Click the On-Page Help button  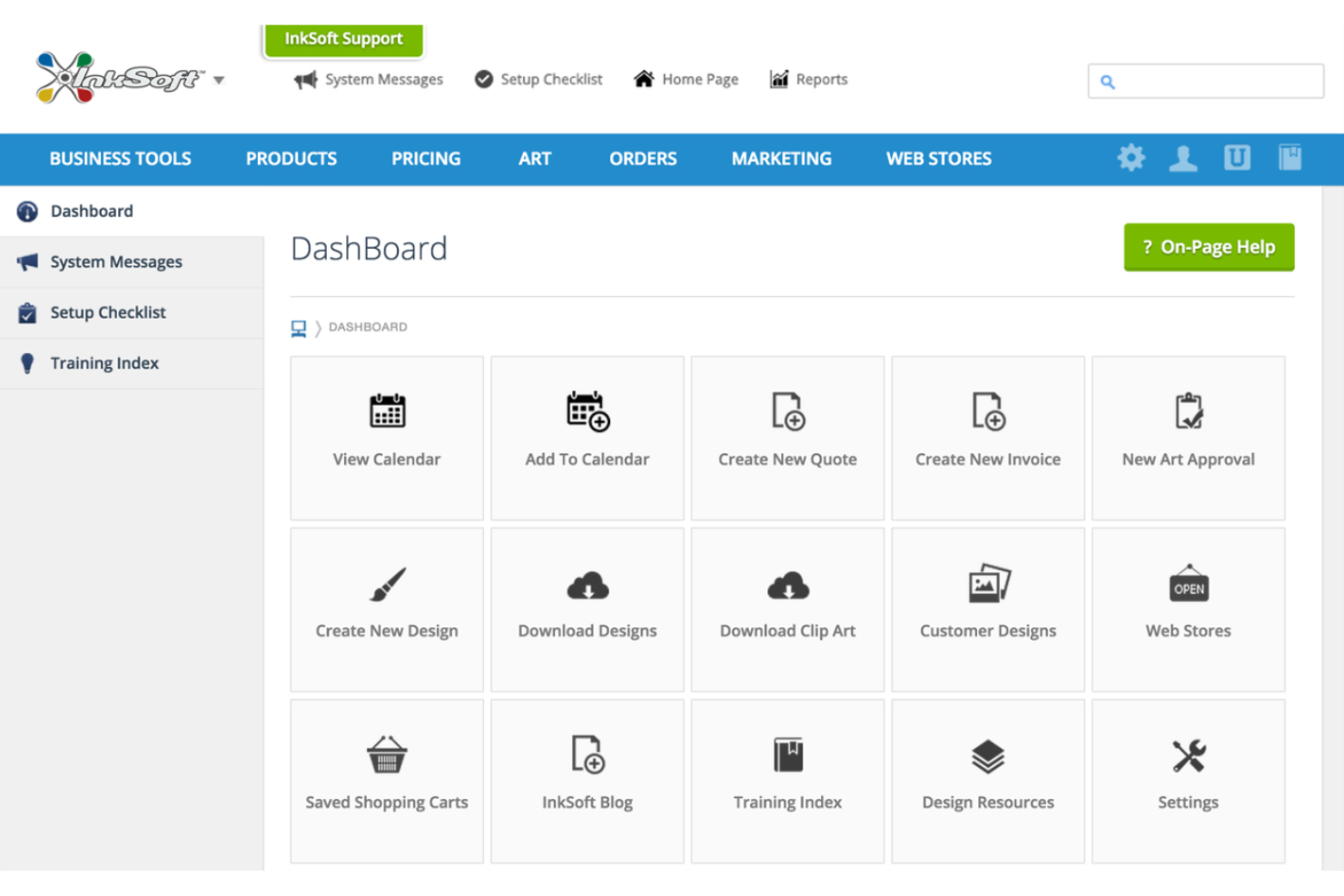[x=1209, y=247]
